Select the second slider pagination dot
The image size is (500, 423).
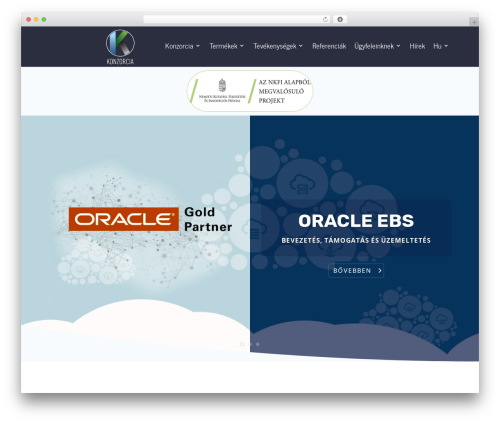(250, 344)
